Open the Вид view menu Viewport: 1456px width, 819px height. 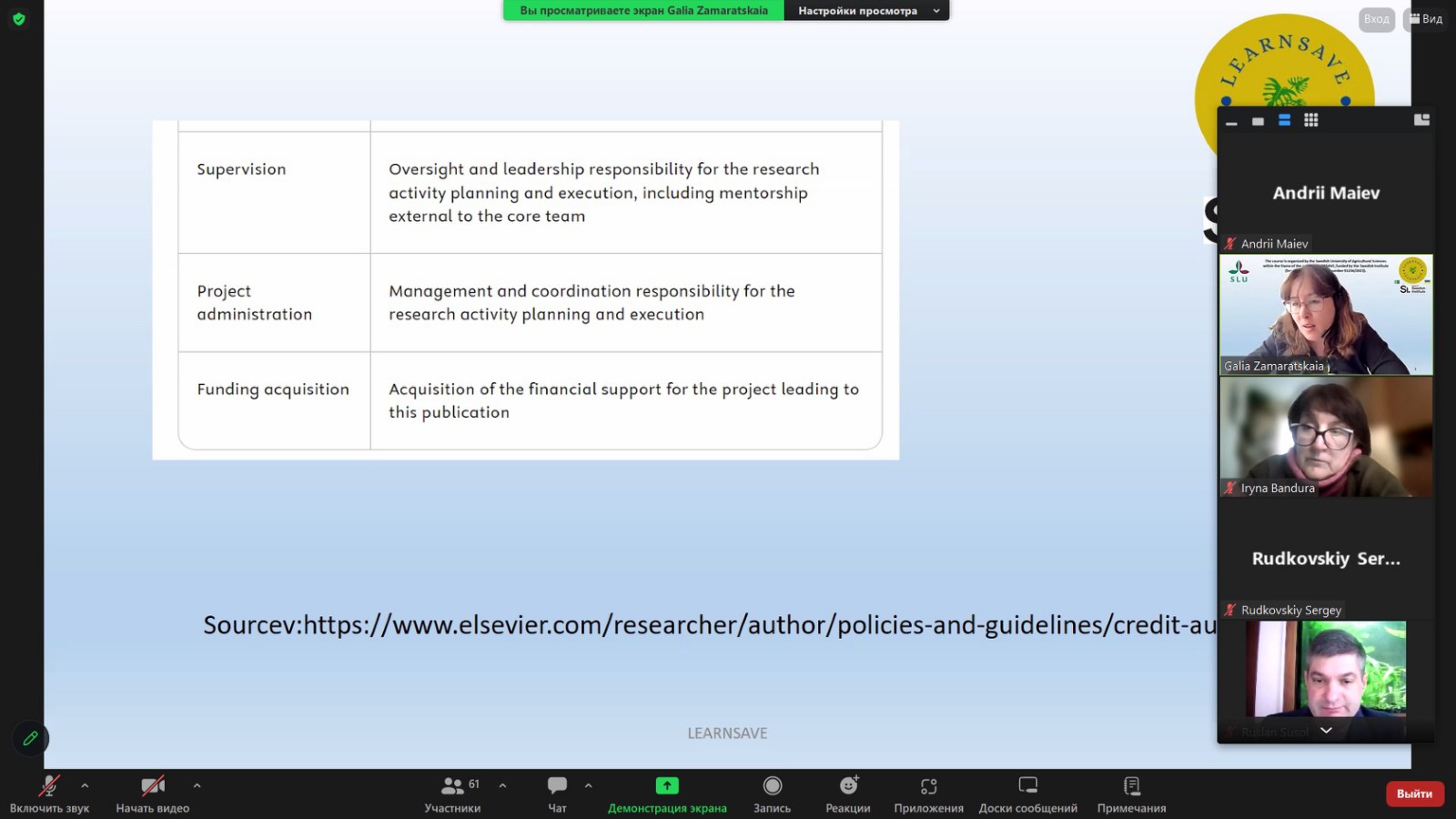[x=1426, y=19]
